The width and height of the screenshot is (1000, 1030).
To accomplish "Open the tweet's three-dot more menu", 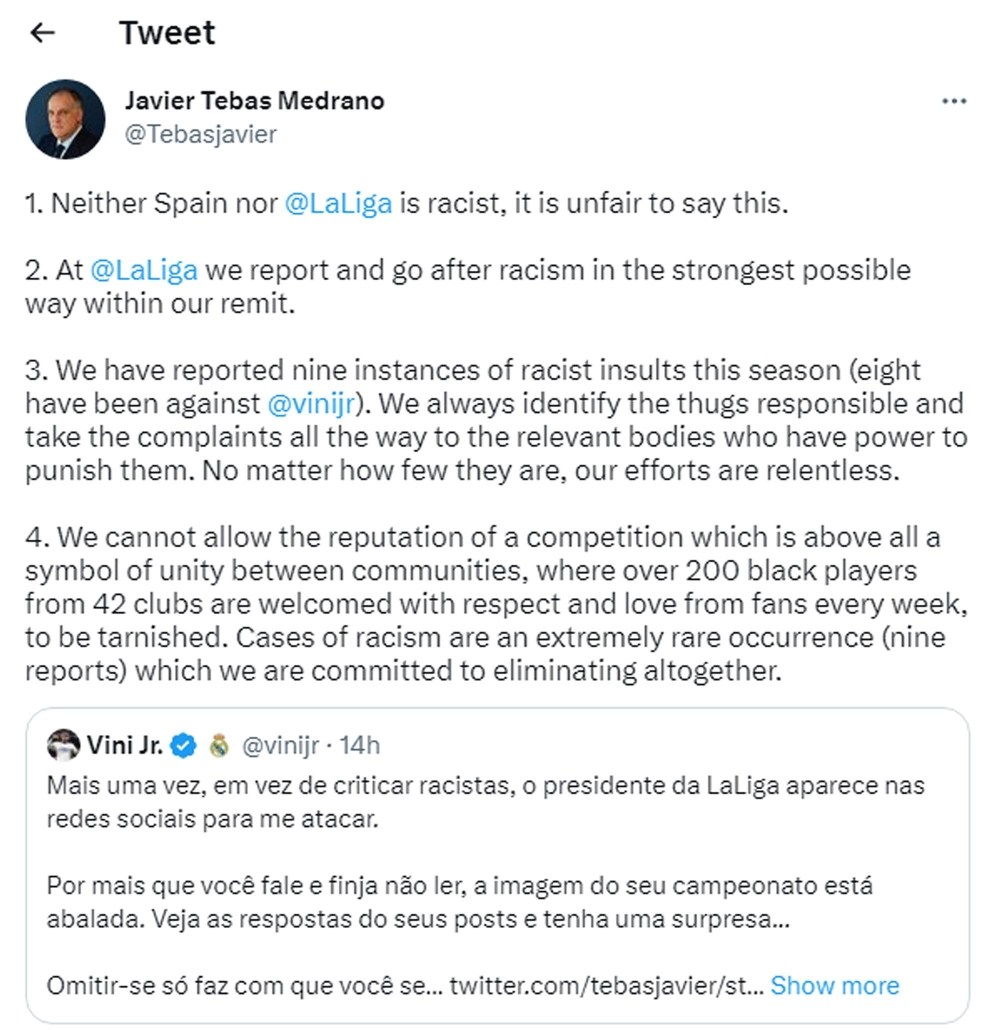I will coord(955,102).
